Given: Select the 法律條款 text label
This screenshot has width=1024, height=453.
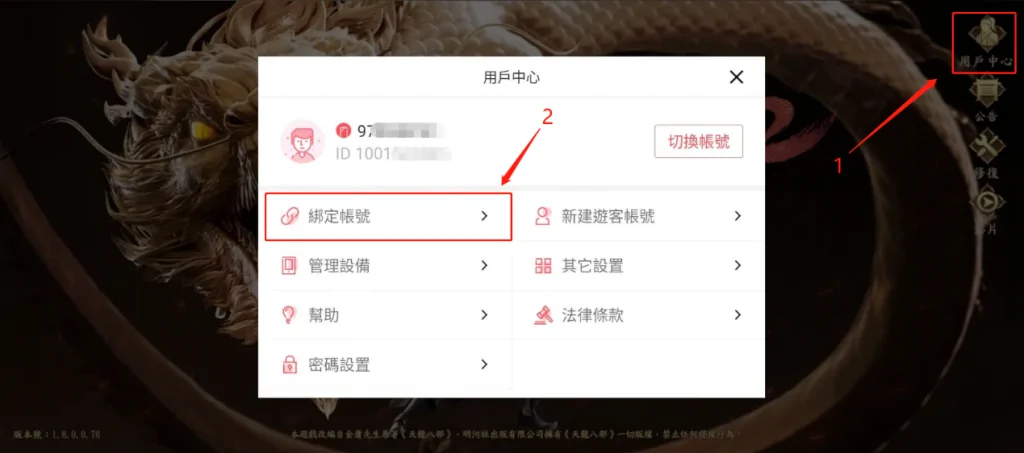Looking at the screenshot, I should point(592,315).
